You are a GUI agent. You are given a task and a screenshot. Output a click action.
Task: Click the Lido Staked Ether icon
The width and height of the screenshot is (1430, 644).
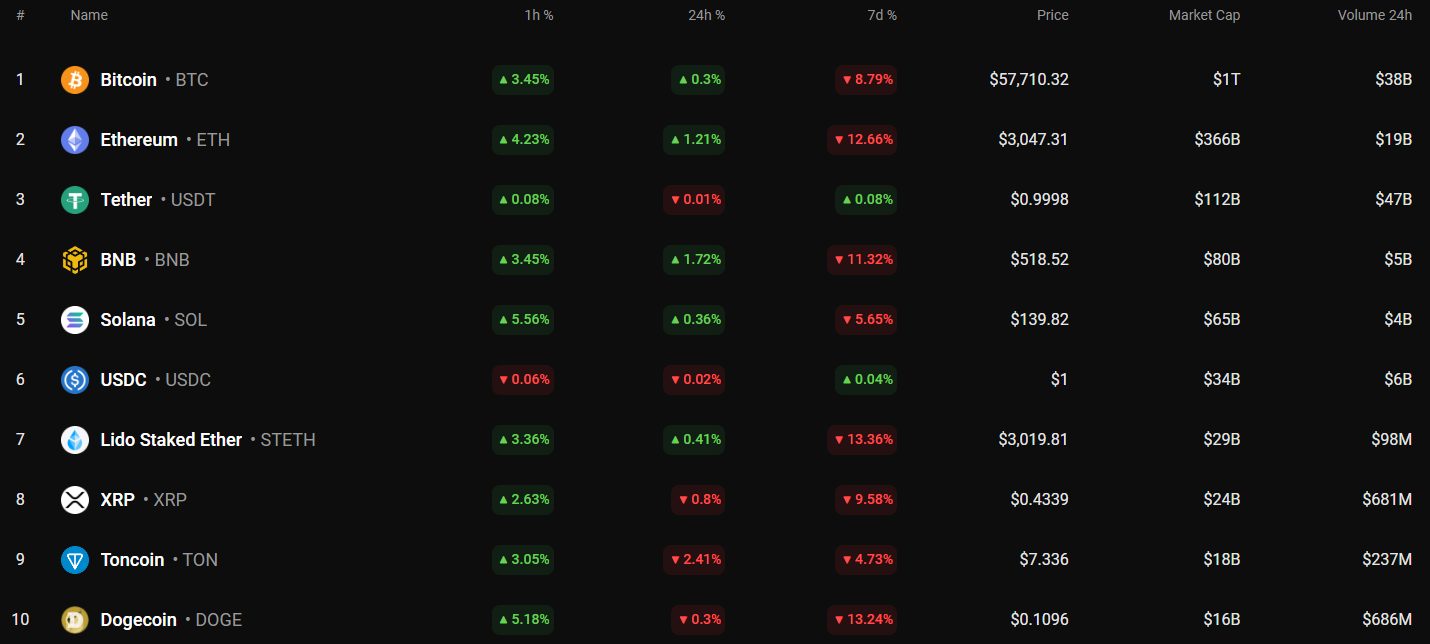(x=75, y=440)
